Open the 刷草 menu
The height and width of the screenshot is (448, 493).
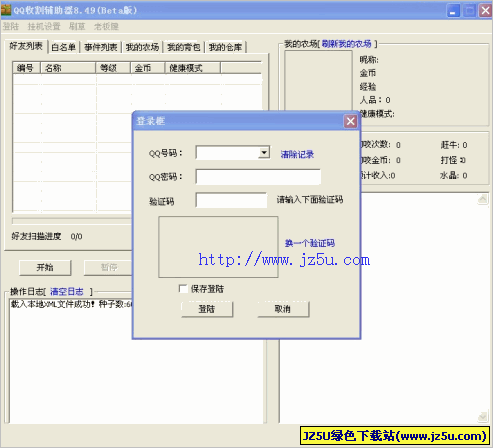tap(77, 26)
